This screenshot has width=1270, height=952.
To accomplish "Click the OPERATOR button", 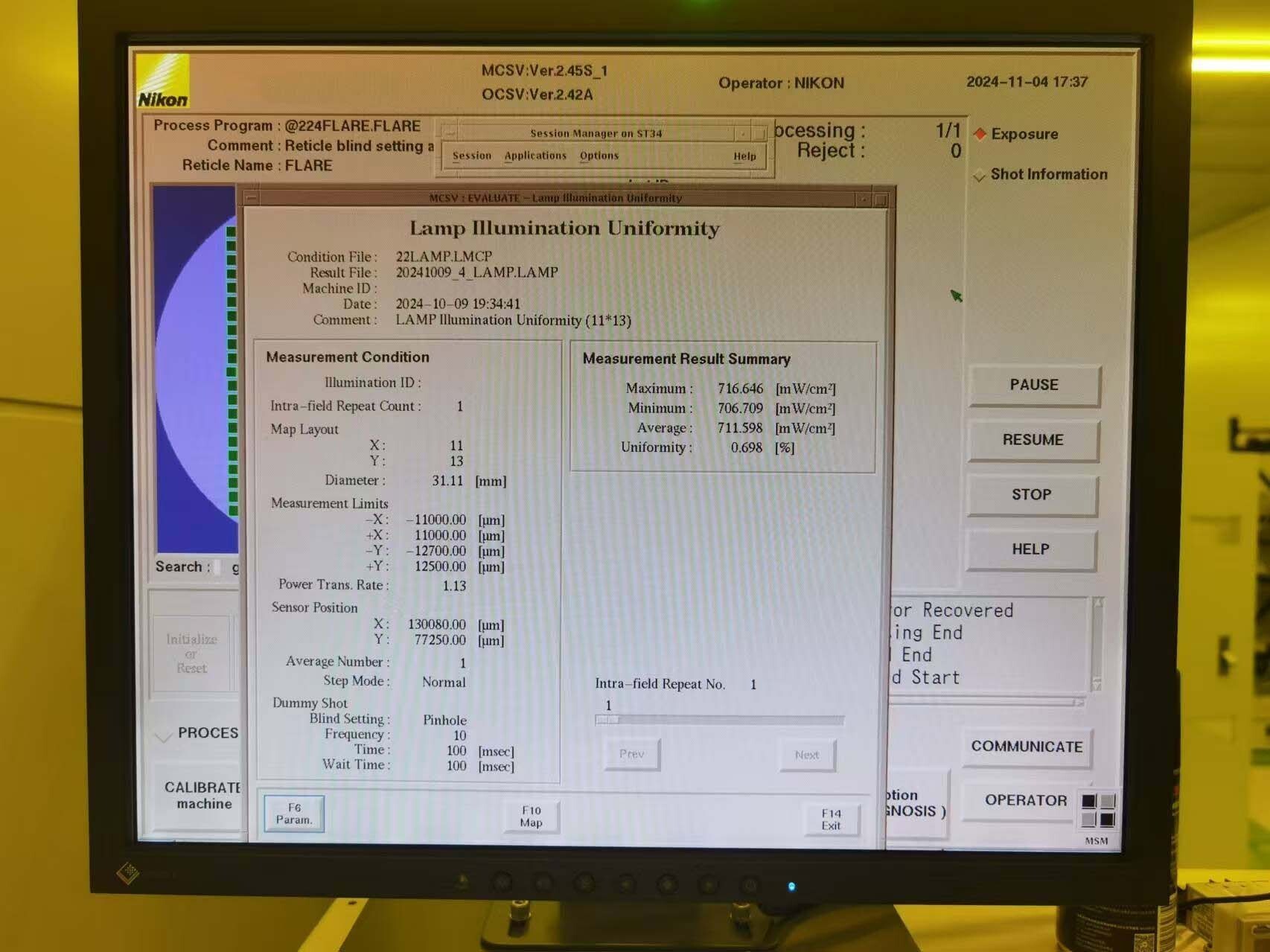I will point(1026,800).
